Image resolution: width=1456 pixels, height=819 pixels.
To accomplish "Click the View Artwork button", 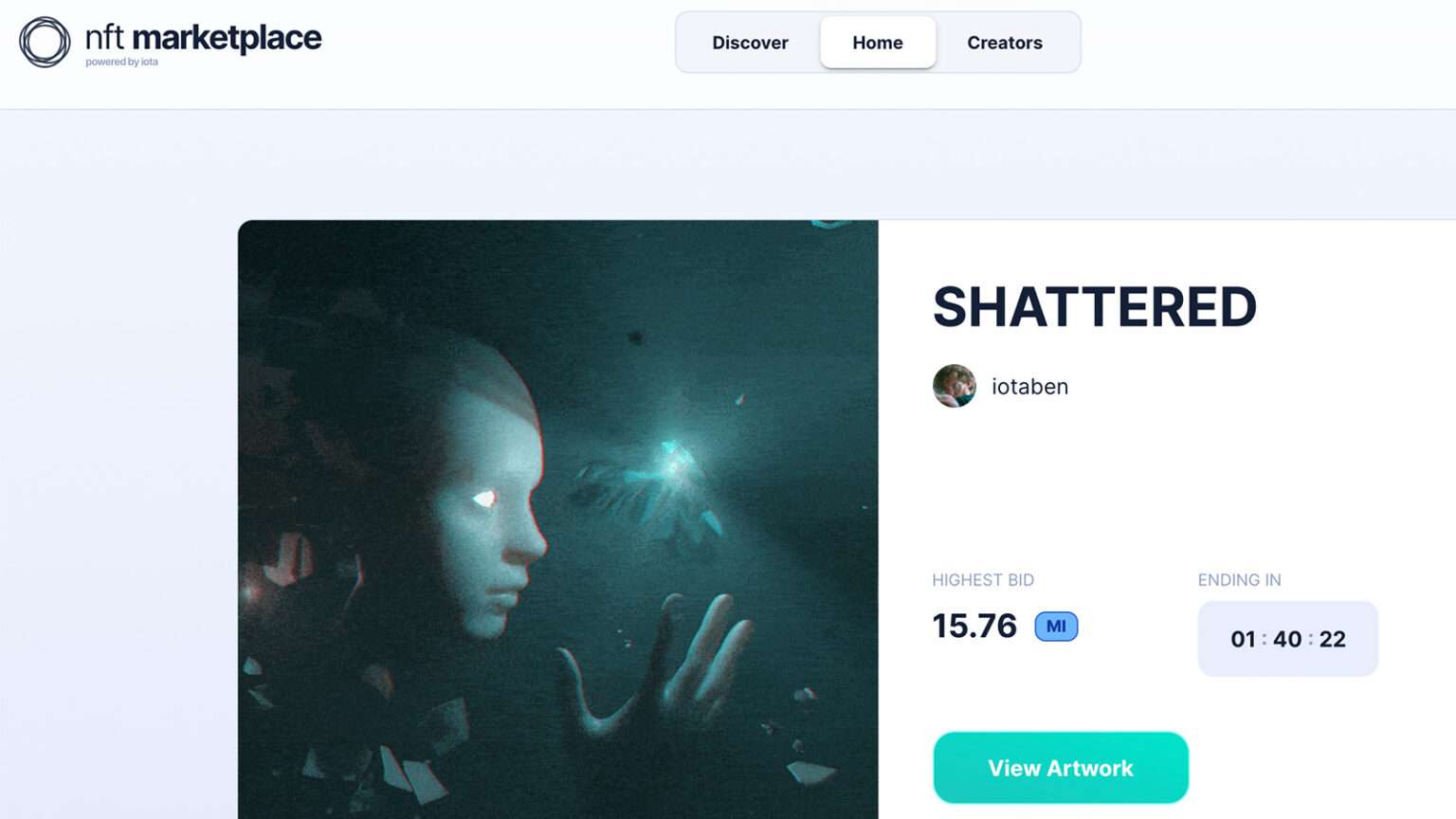I will pos(1061,768).
